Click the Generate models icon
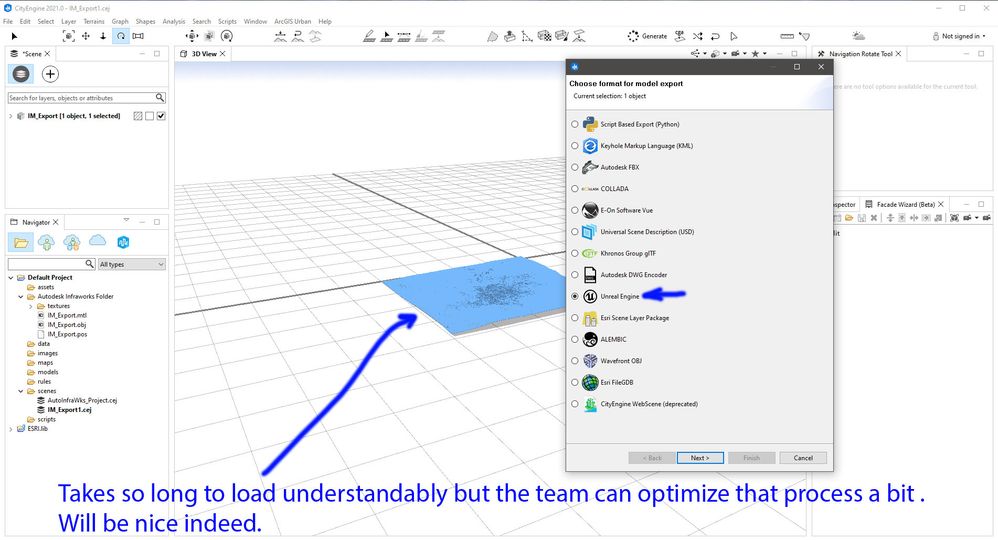Viewport: 998px width, 540px height. (x=633, y=36)
